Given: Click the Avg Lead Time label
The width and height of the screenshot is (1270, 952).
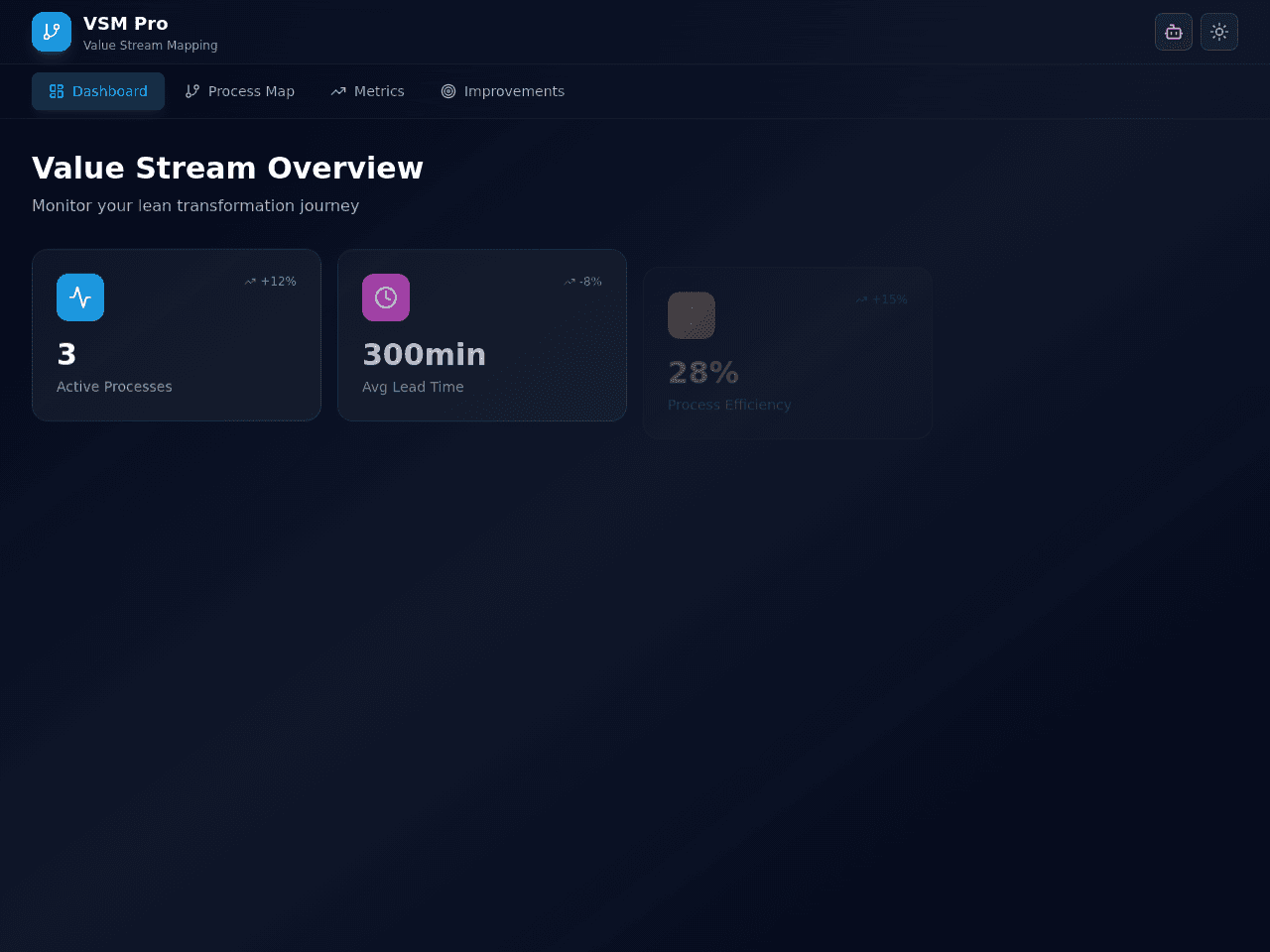Looking at the screenshot, I should pos(413,387).
